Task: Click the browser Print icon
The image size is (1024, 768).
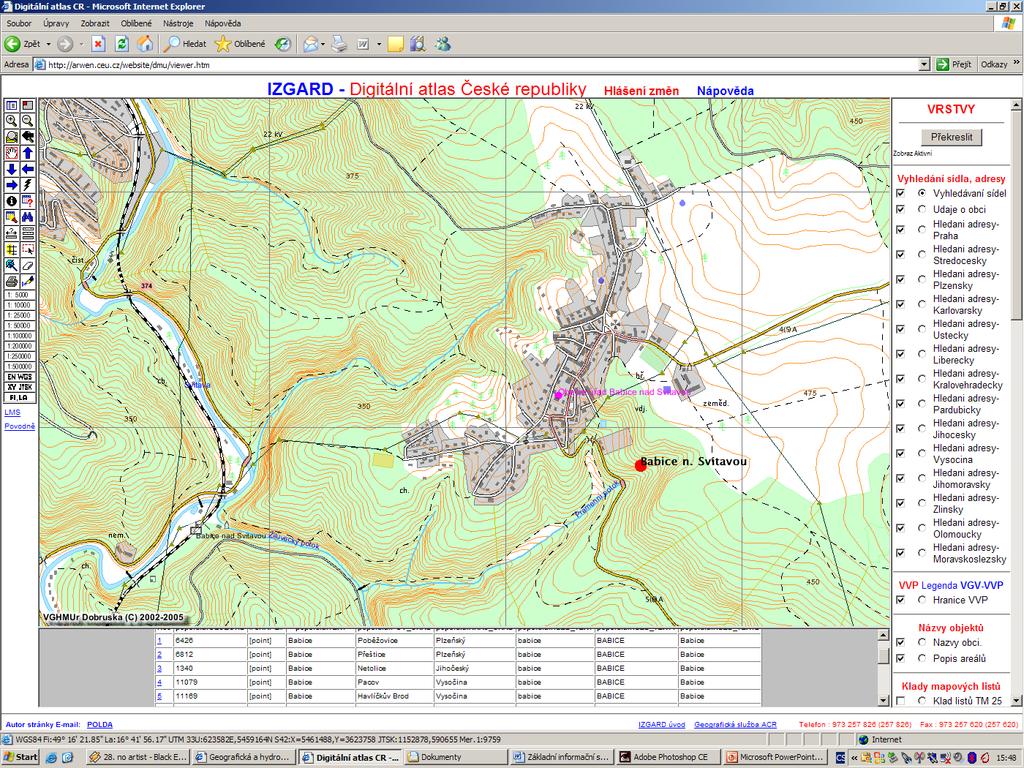Action: click(x=339, y=44)
